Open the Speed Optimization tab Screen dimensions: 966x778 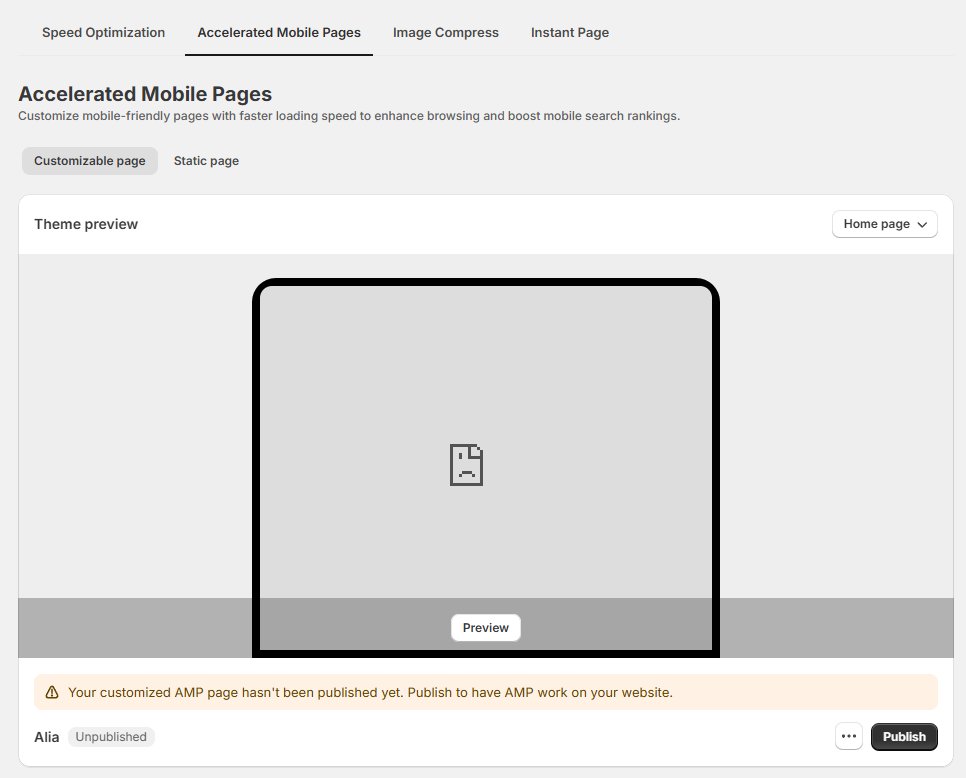click(x=103, y=33)
